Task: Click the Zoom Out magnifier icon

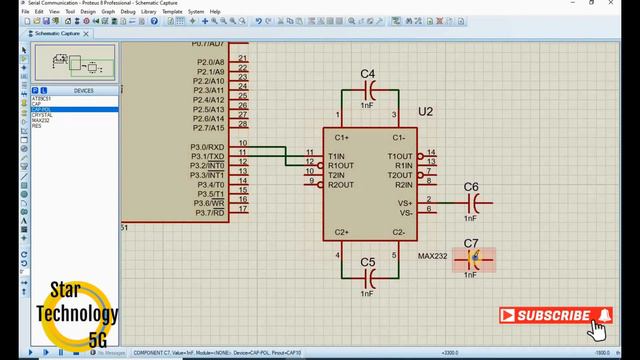Action: click(x=224, y=21)
